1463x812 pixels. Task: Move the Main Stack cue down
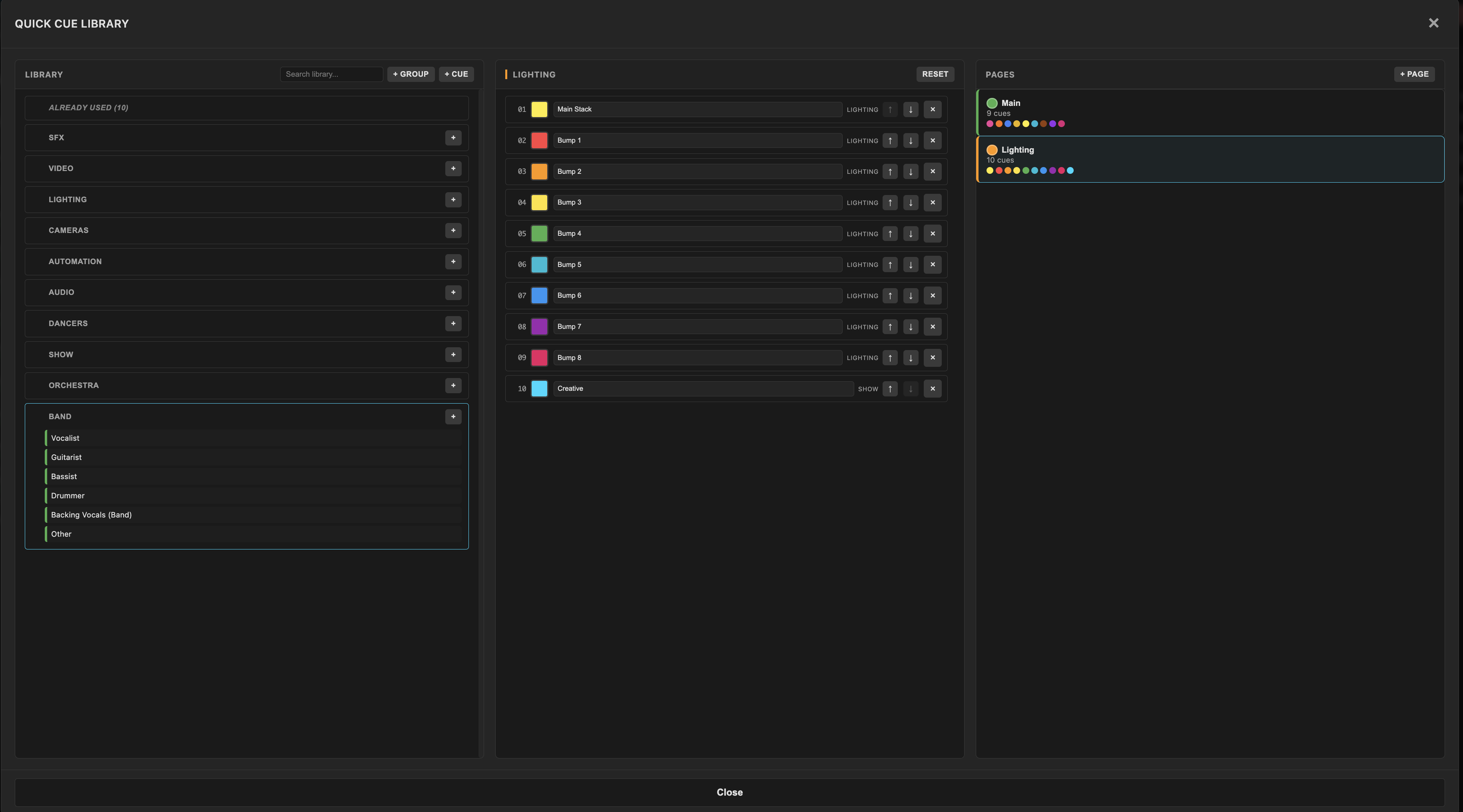pos(911,109)
